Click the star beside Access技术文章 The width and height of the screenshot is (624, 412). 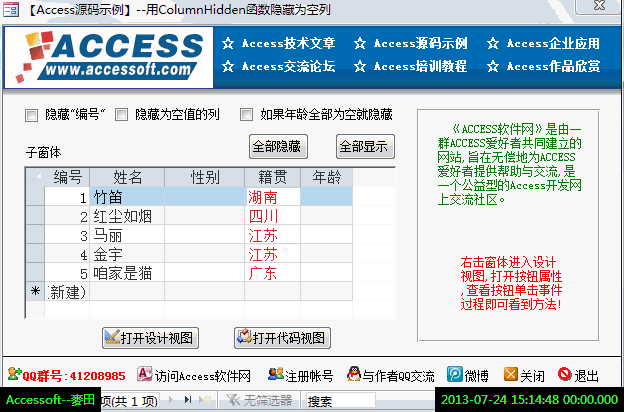[x=228, y=43]
